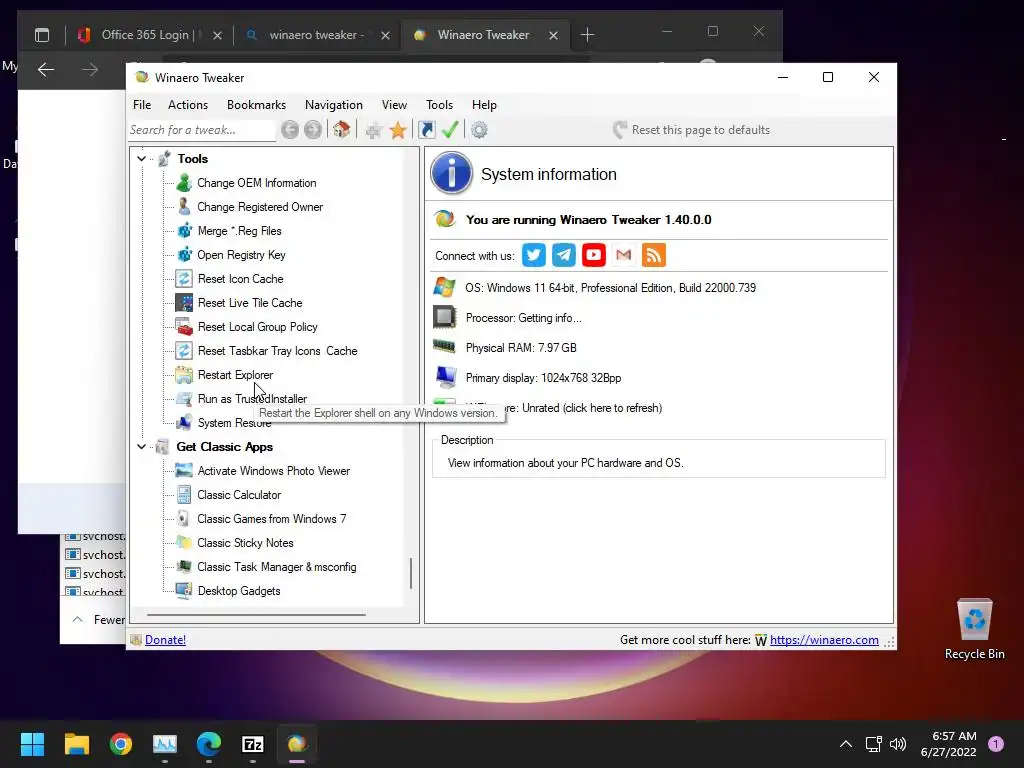
Task: Select Classic Calculator item
Action: click(239, 495)
